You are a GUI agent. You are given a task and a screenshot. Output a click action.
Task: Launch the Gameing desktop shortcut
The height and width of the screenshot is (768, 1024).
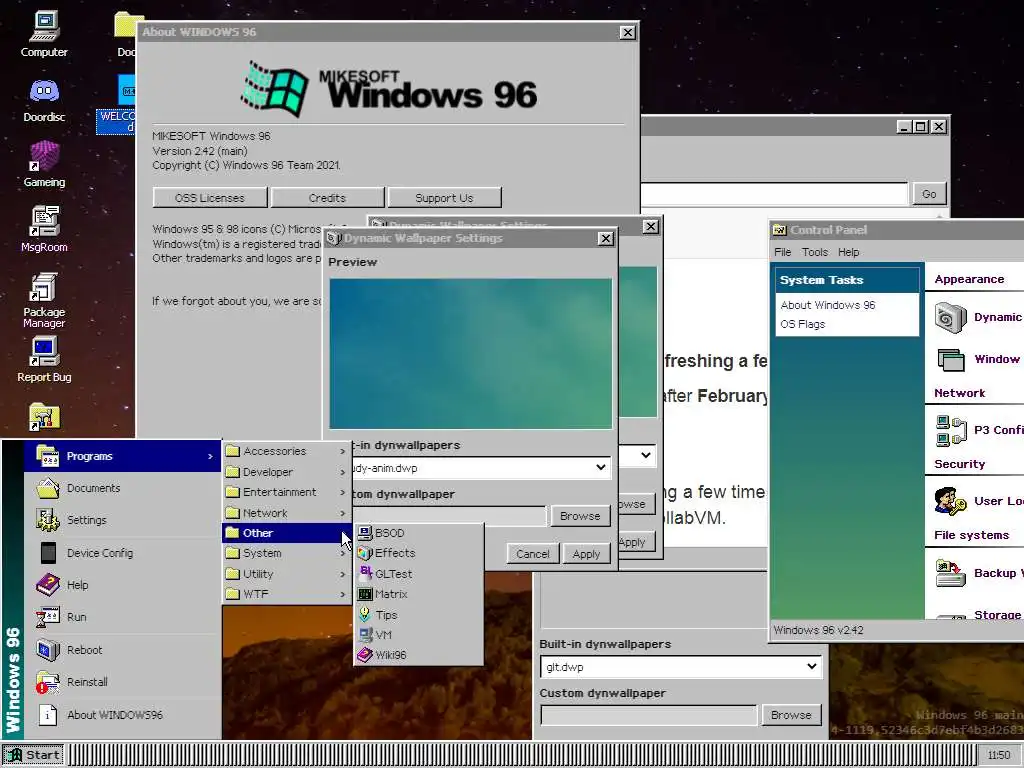44,165
